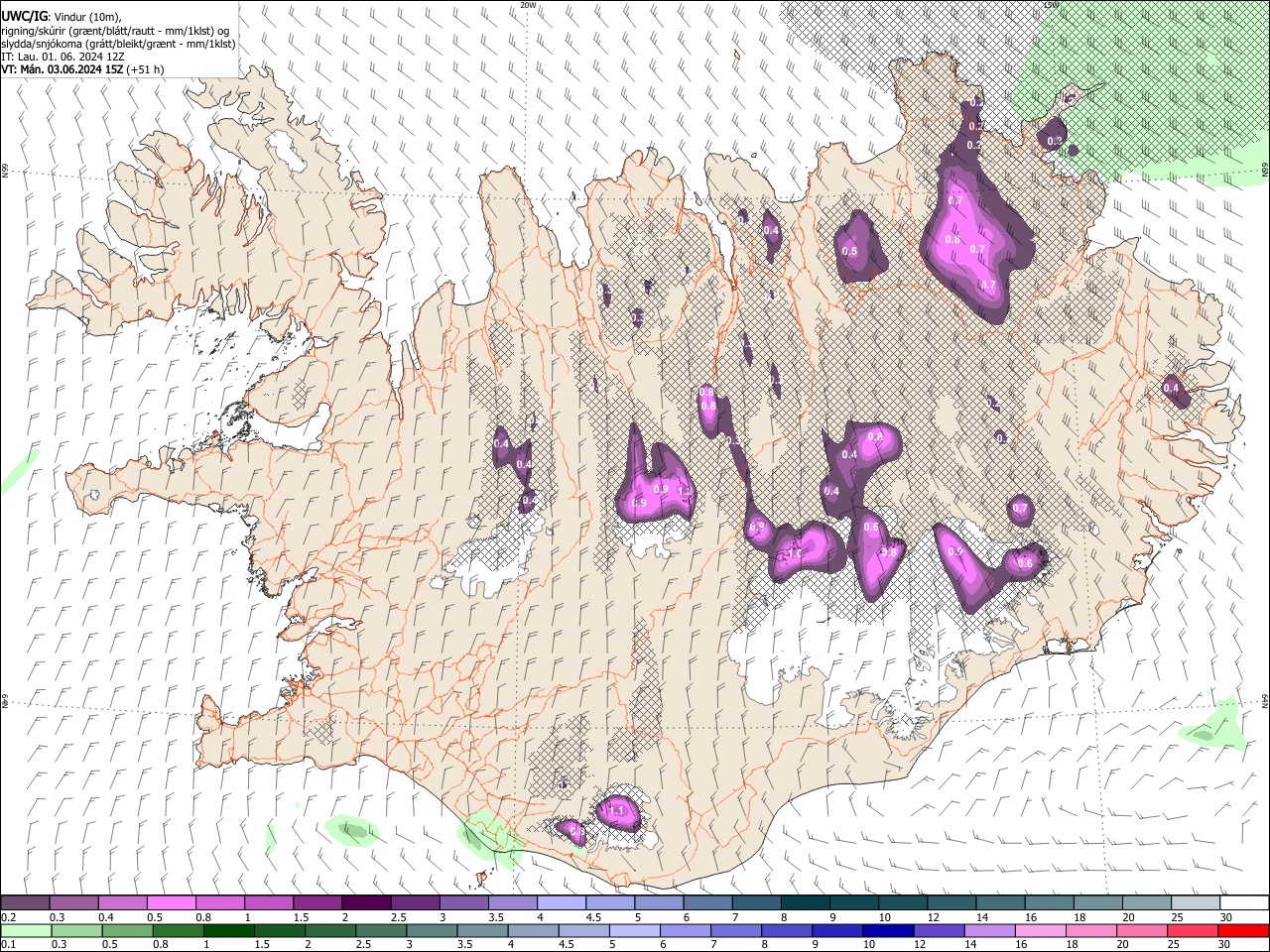Screen dimensions: 1270x952
Task: Click the 'VT: Mán. 03.06.2024 15Z' valid time
Action: pyautogui.click(x=63, y=69)
